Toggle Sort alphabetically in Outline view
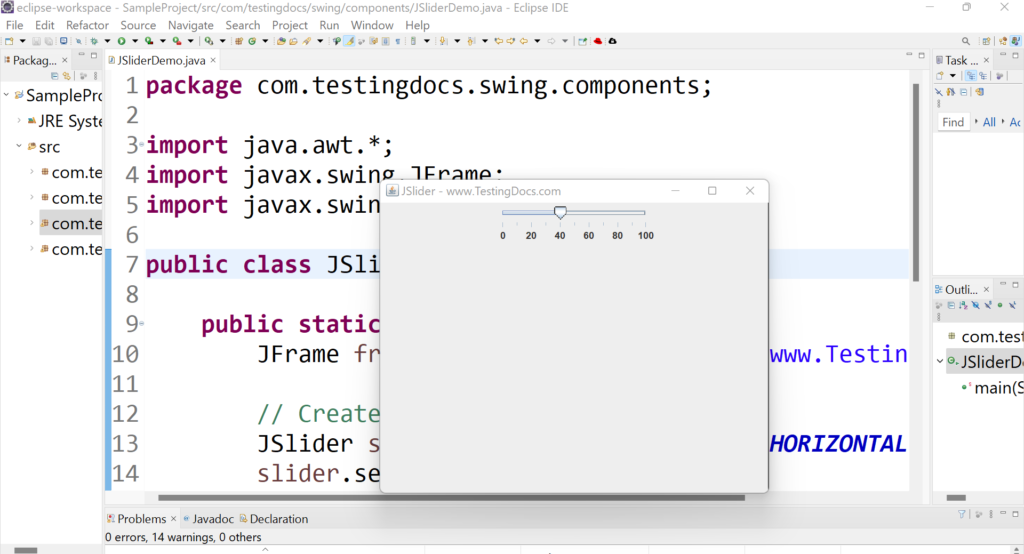This screenshot has height=554, width=1024. pos(963,305)
